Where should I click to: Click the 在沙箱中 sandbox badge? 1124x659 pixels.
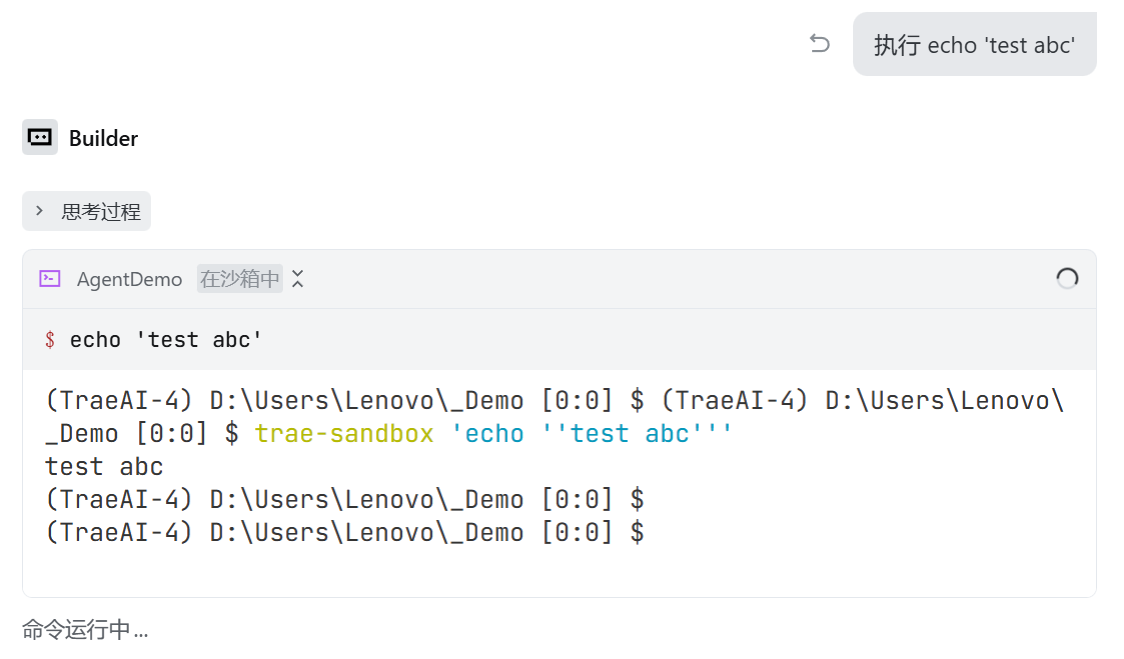pyautogui.click(x=240, y=279)
